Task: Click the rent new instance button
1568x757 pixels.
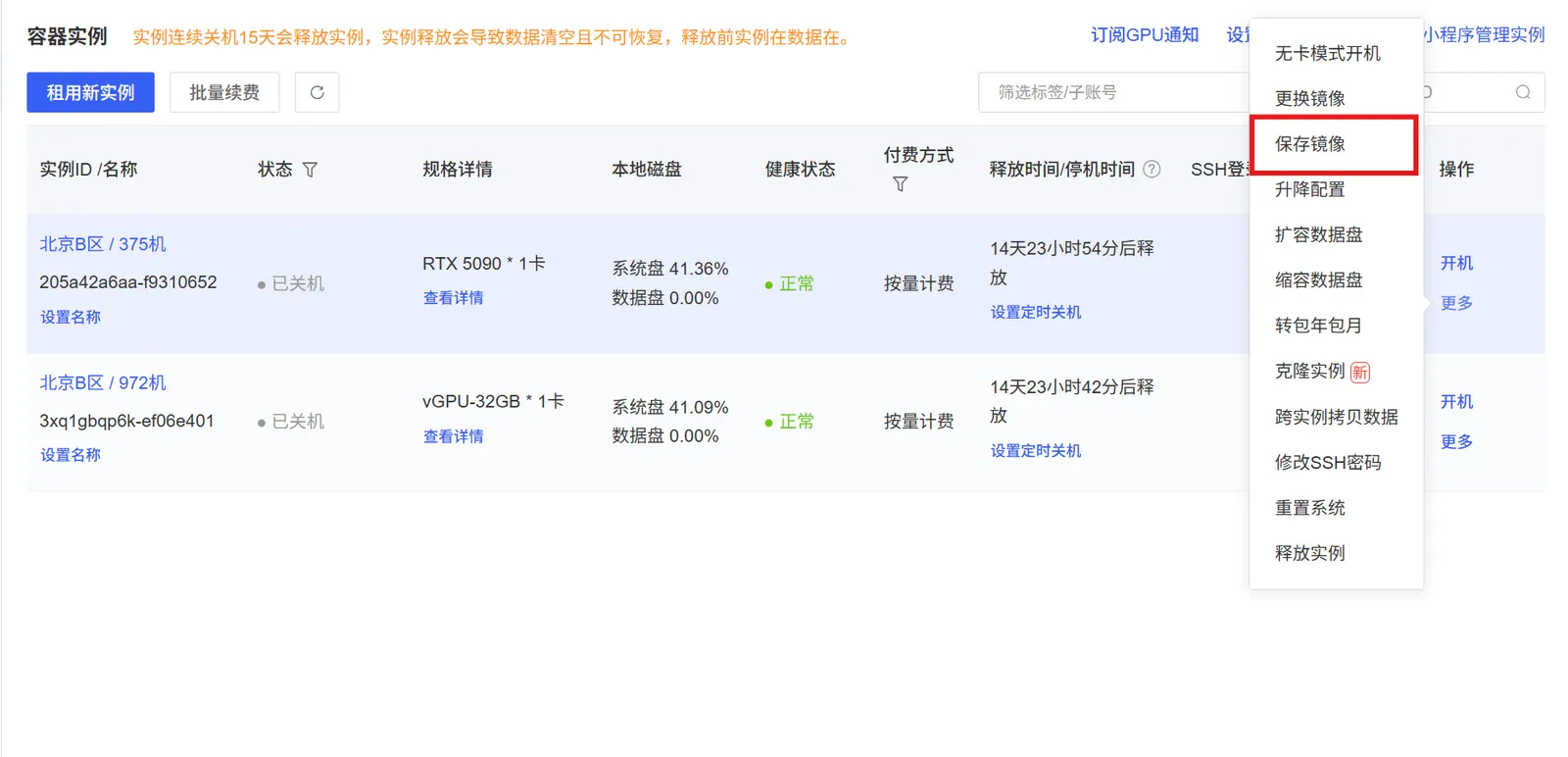Action: pyautogui.click(x=90, y=92)
